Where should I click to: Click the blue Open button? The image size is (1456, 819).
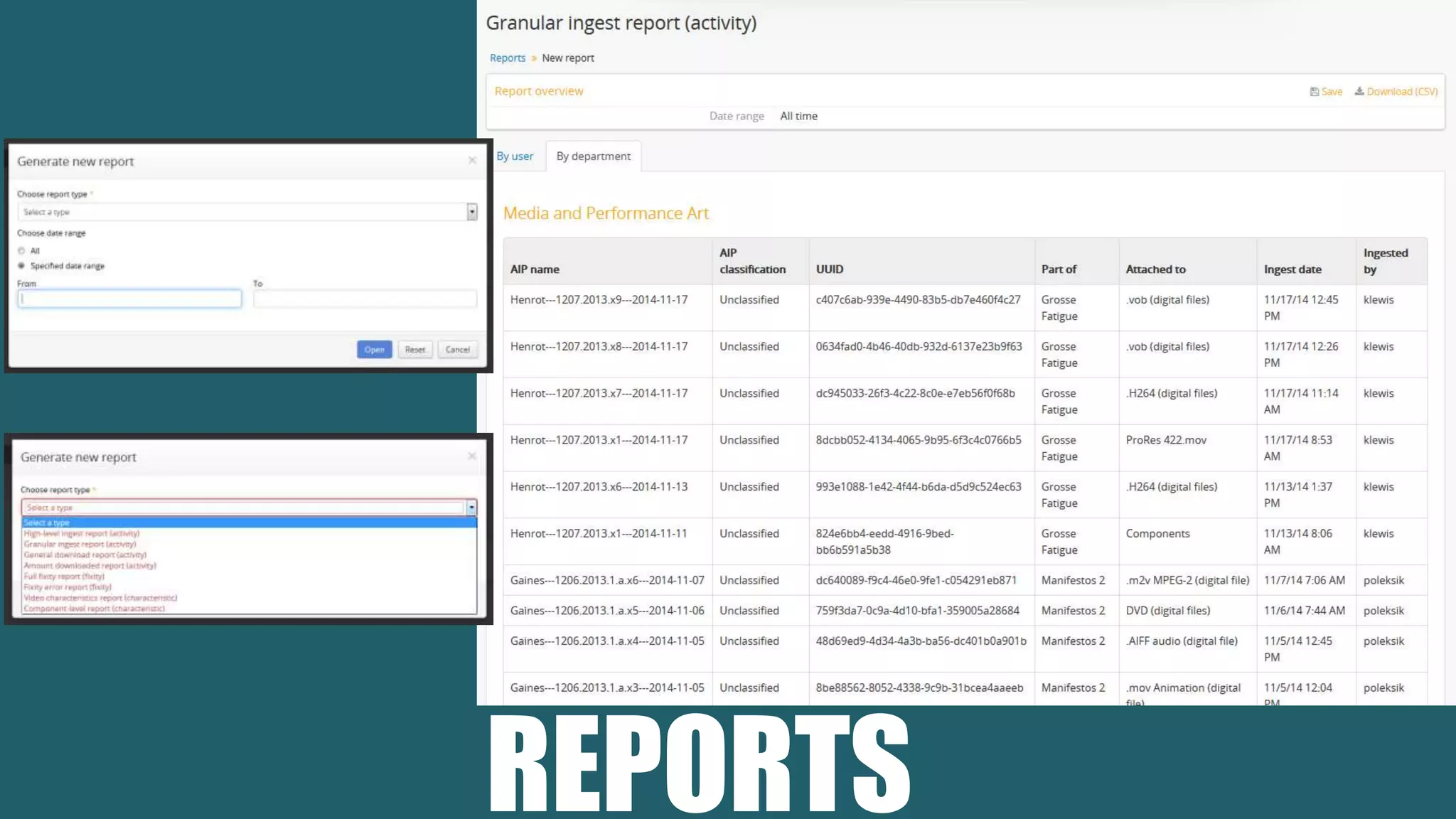pos(375,350)
